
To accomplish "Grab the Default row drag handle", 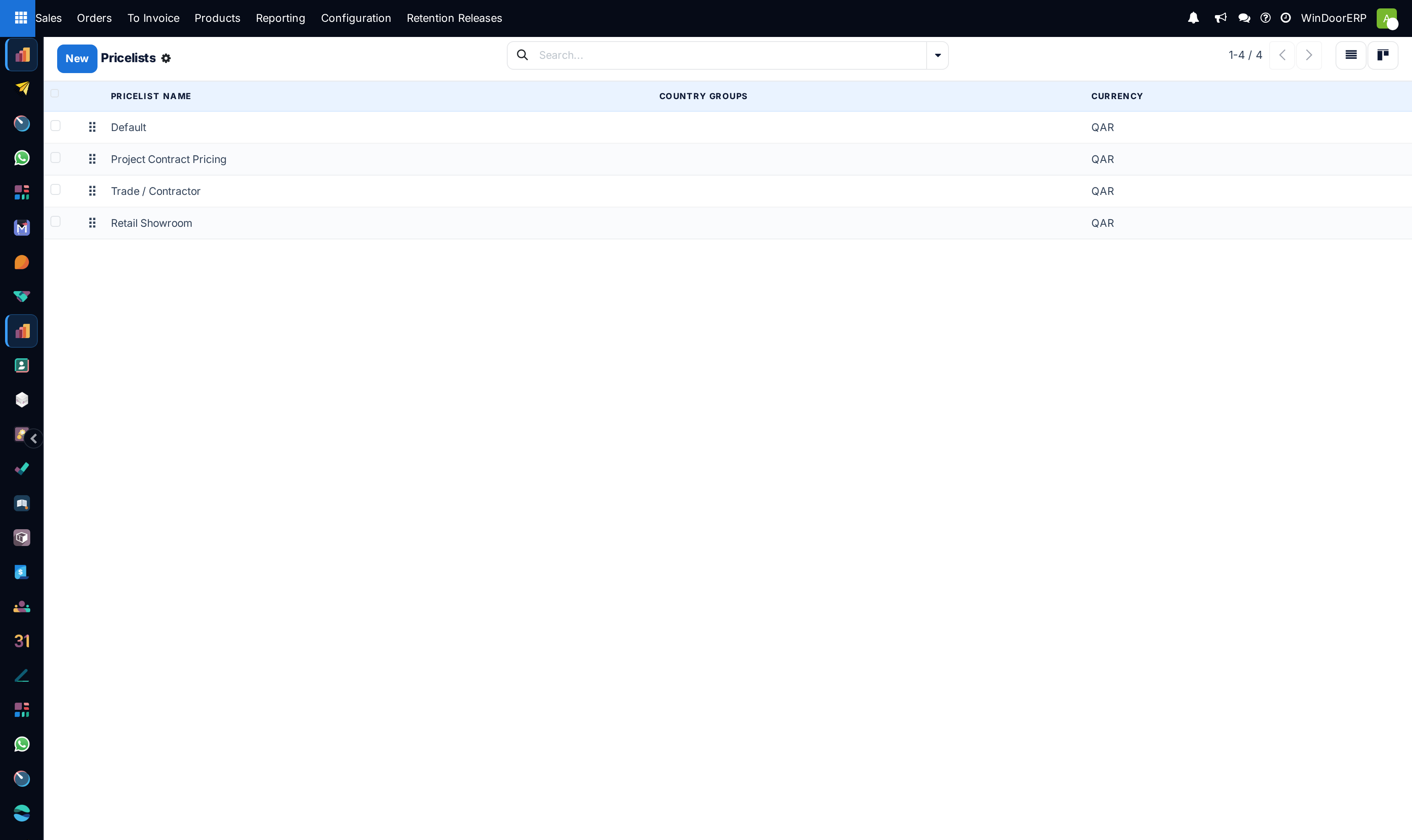I will [x=92, y=127].
